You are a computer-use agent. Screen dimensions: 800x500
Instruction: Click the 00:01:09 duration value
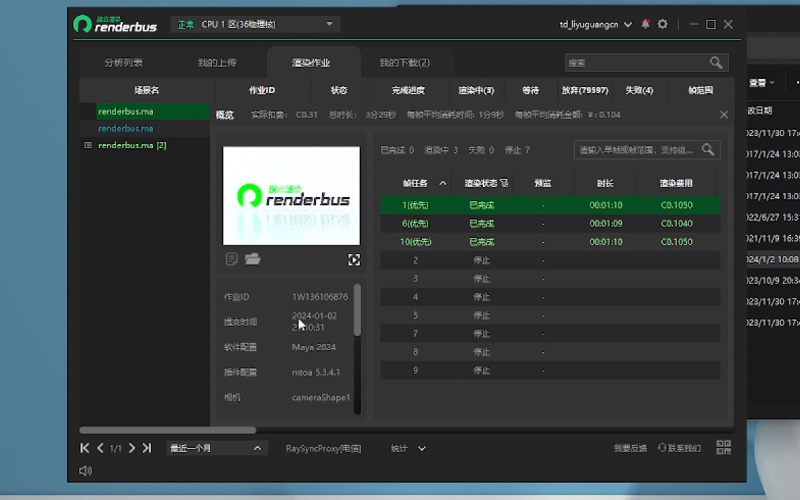pyautogui.click(x=606, y=223)
